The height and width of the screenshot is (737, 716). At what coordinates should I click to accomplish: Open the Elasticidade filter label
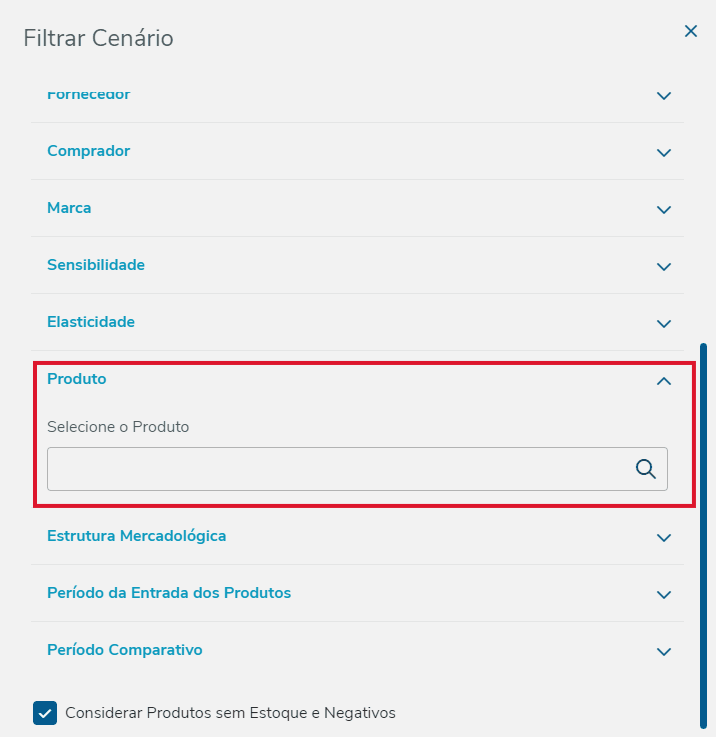point(91,322)
